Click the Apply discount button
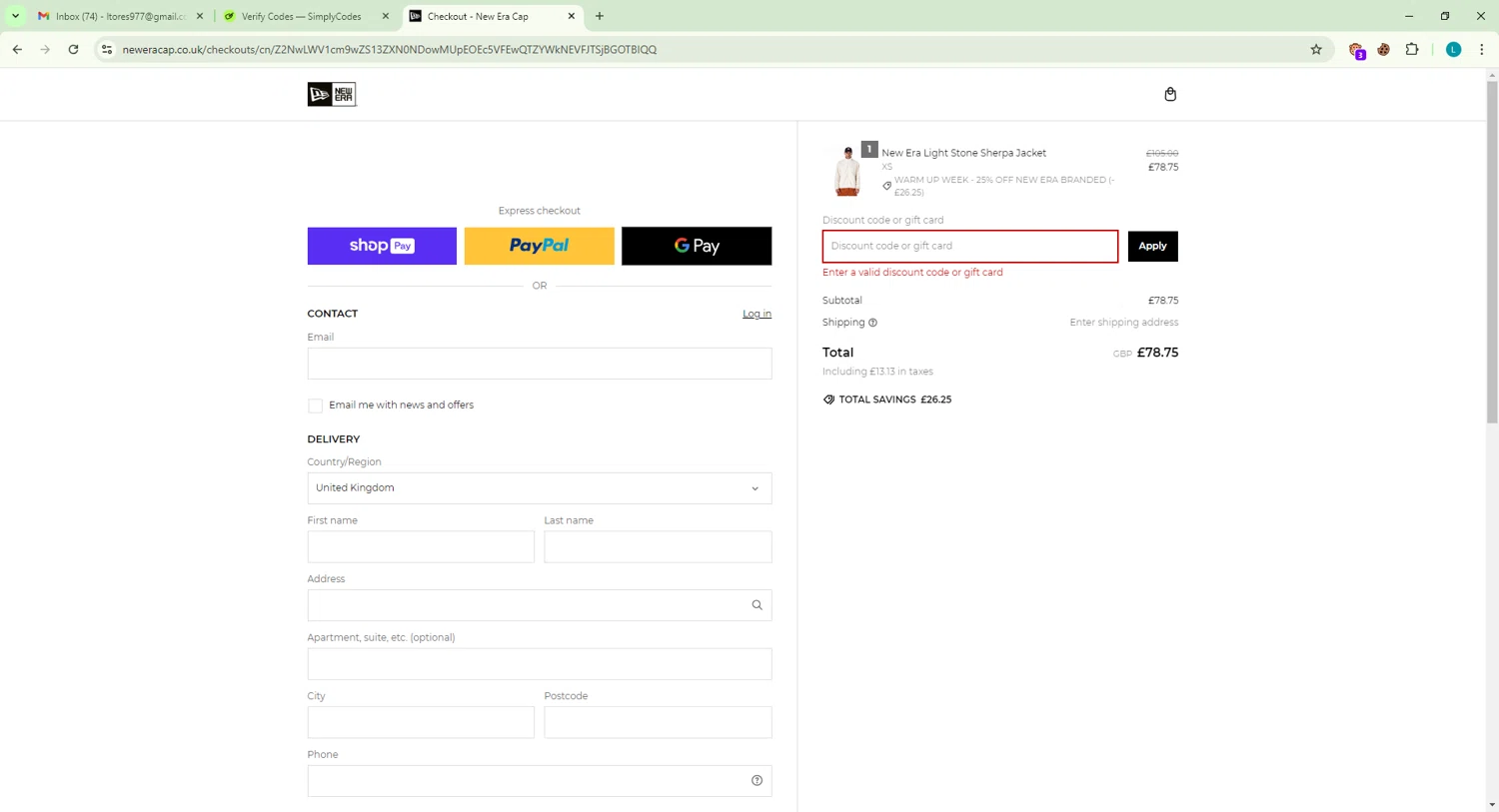Viewport: 1499px width, 812px height. click(1152, 246)
